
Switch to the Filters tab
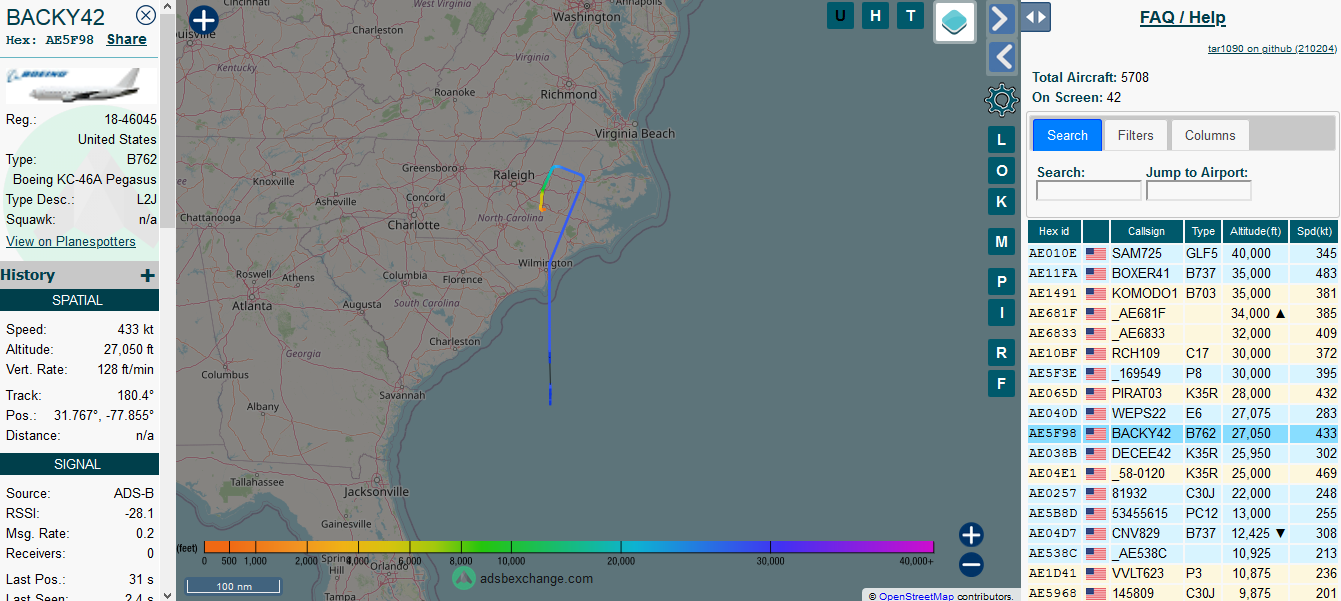(x=1135, y=135)
